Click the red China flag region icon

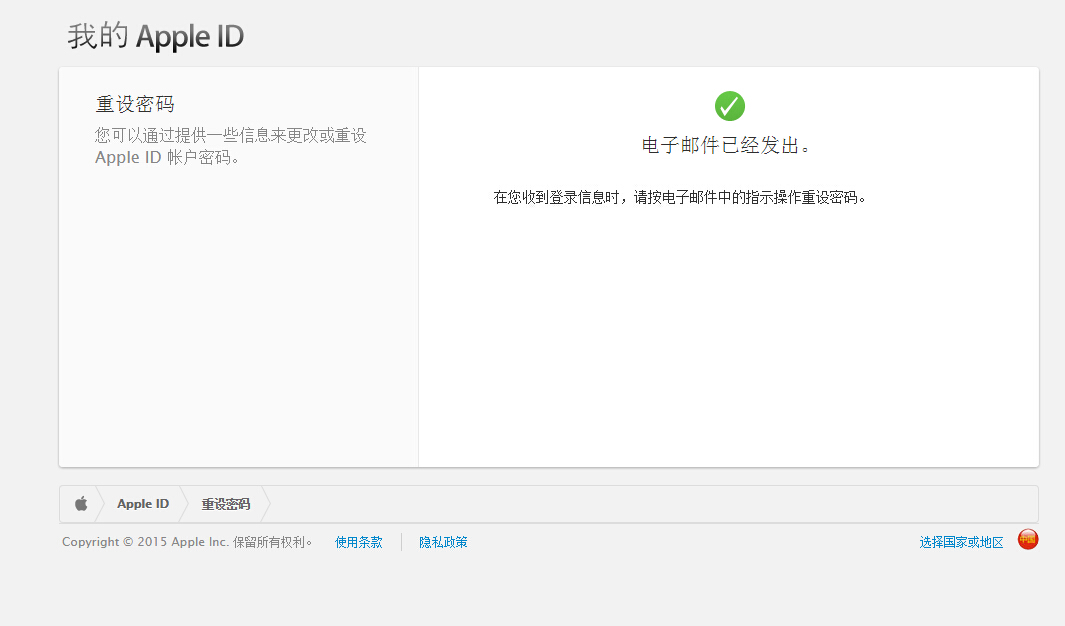1028,539
